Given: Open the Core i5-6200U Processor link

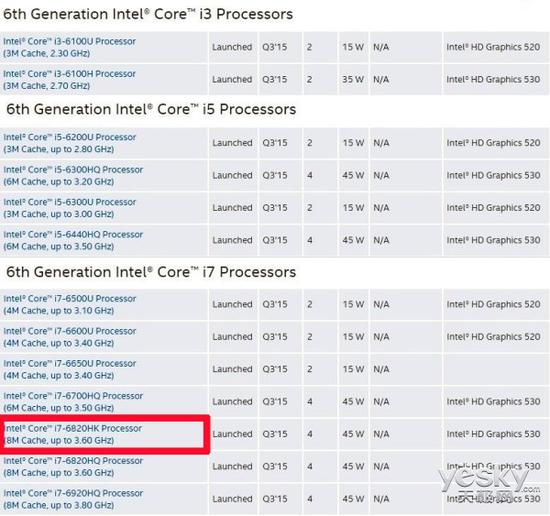Looking at the screenshot, I should point(69,143).
